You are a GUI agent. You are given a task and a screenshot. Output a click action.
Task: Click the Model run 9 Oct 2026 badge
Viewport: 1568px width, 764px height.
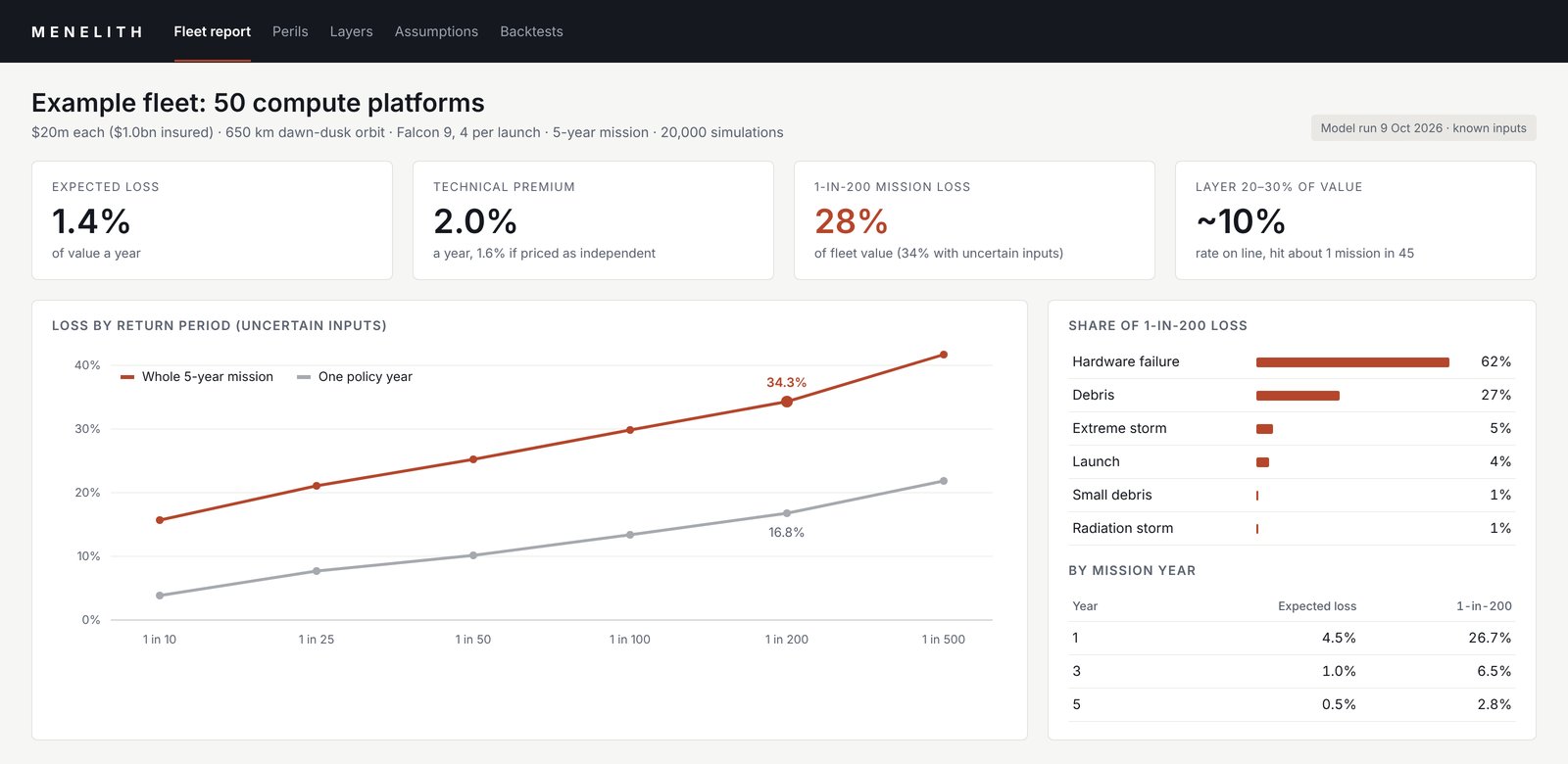(x=1423, y=128)
